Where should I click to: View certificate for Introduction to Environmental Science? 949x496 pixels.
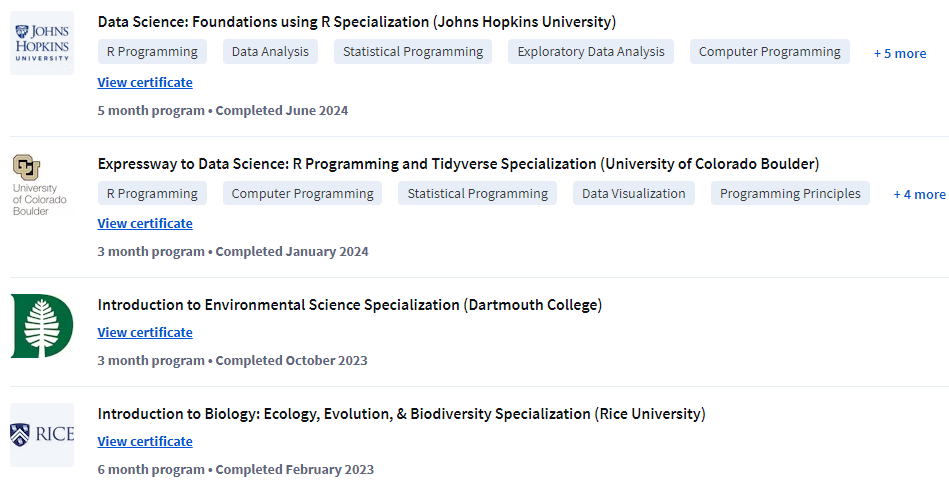[145, 332]
